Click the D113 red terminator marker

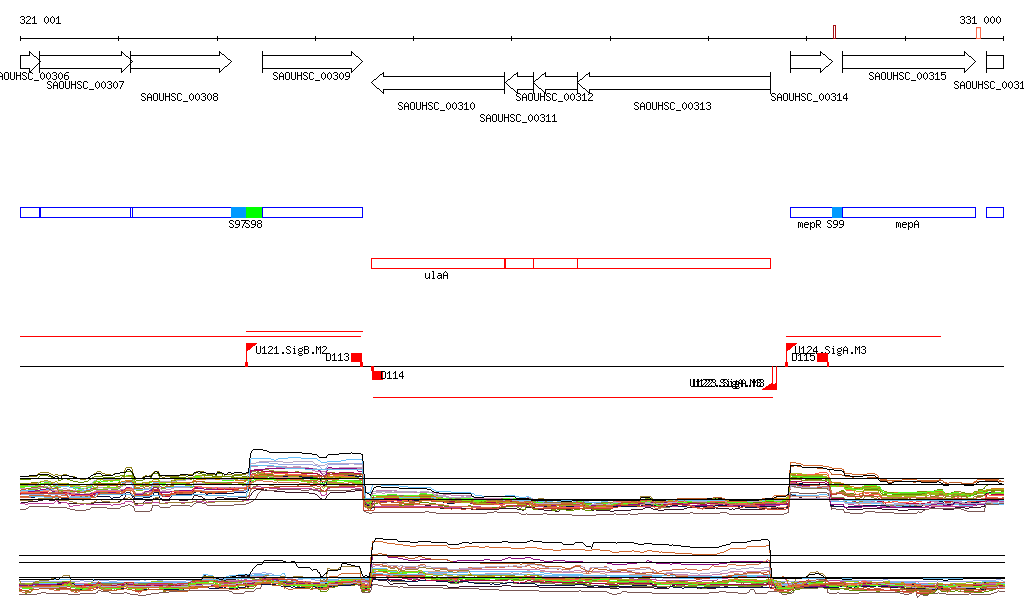point(357,358)
